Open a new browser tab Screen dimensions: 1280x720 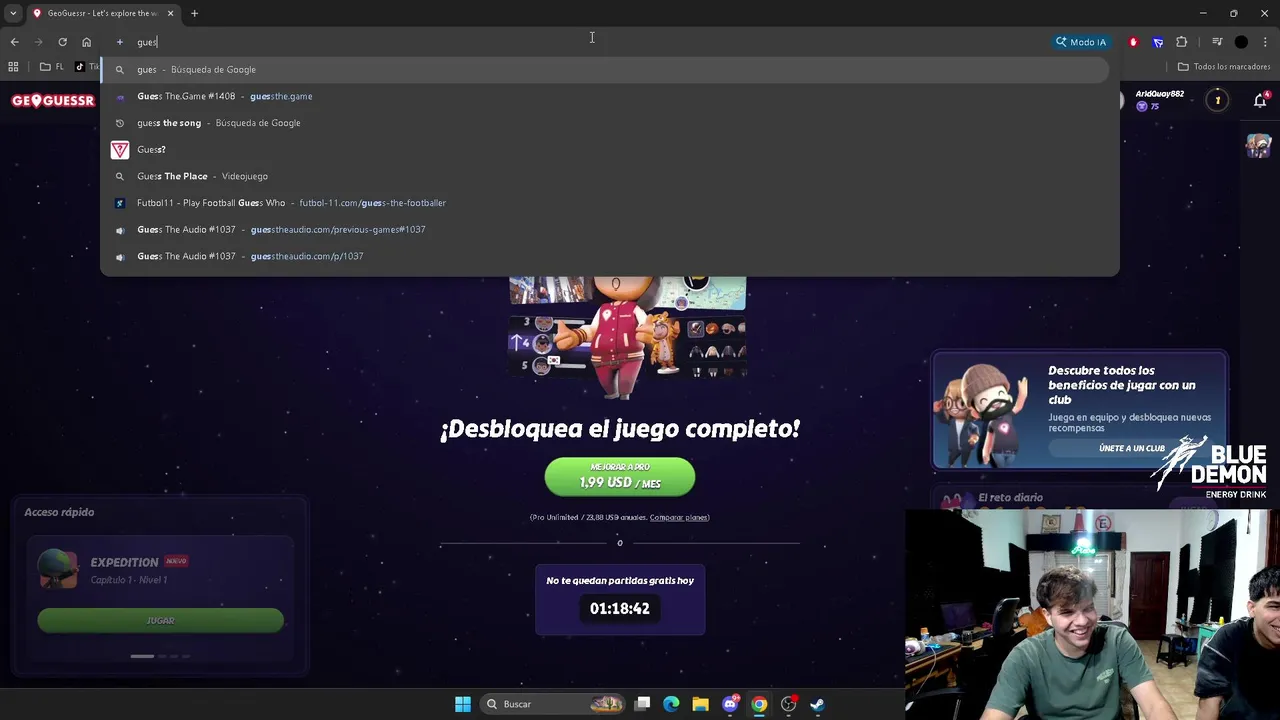click(194, 13)
